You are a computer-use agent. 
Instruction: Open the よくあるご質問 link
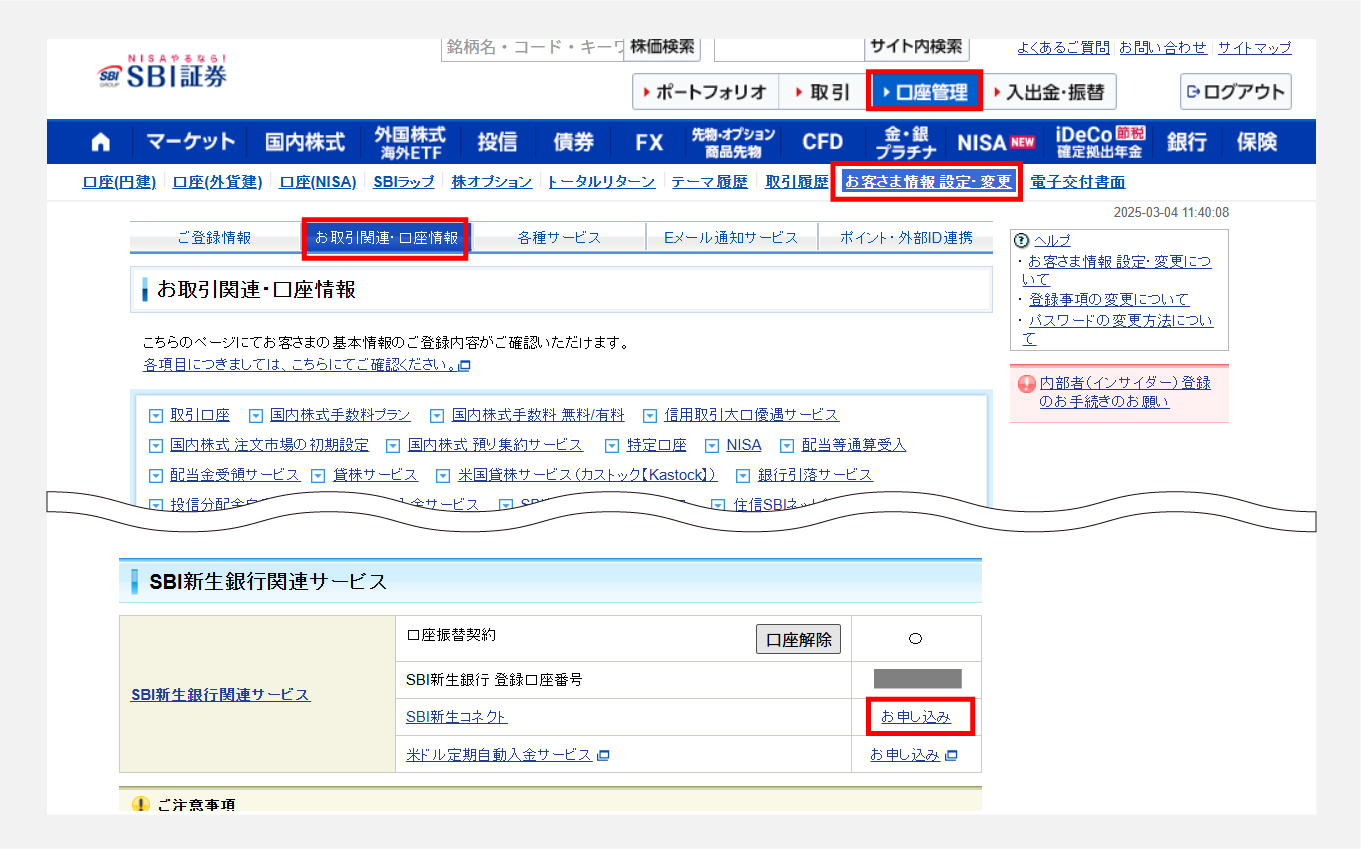(1063, 47)
